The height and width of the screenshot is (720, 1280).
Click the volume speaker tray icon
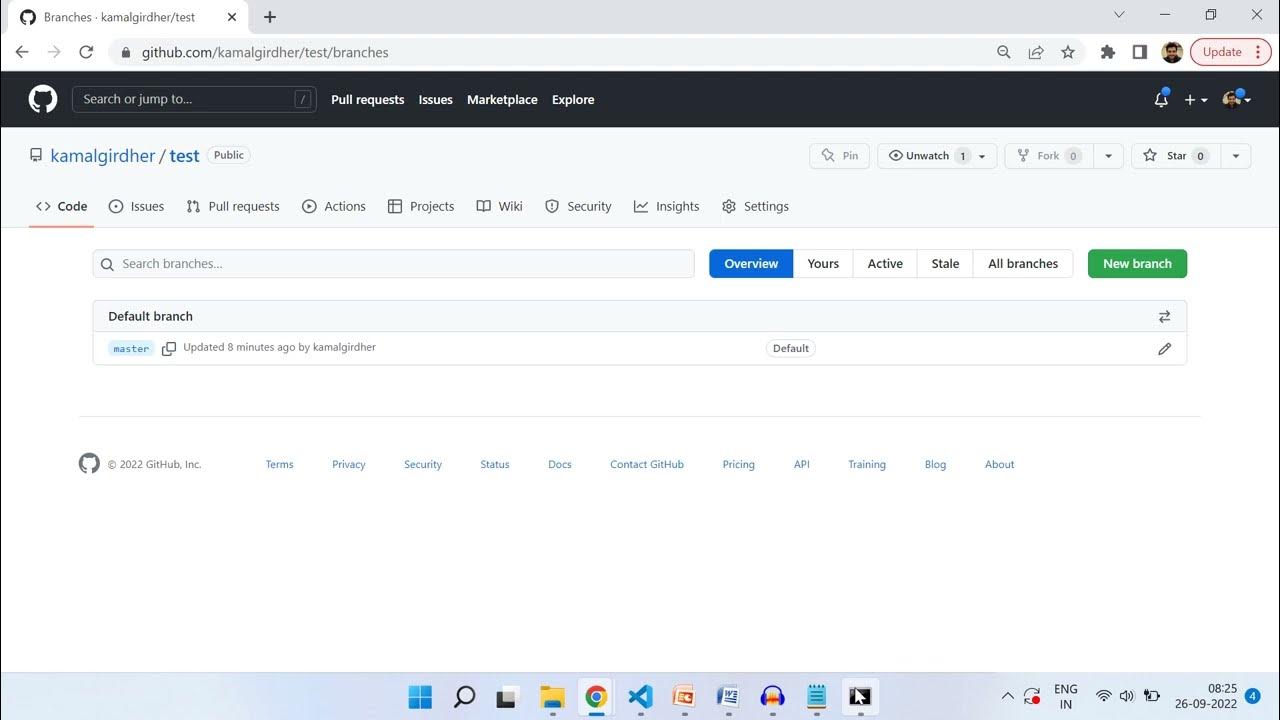(1127, 696)
